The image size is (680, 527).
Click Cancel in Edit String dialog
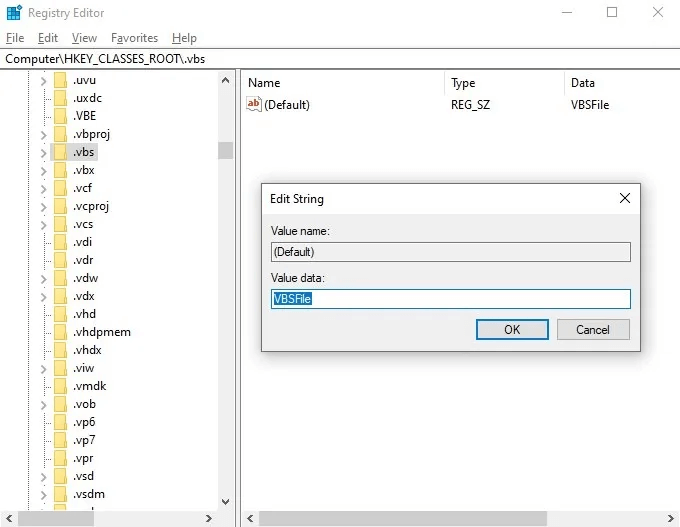coord(593,330)
